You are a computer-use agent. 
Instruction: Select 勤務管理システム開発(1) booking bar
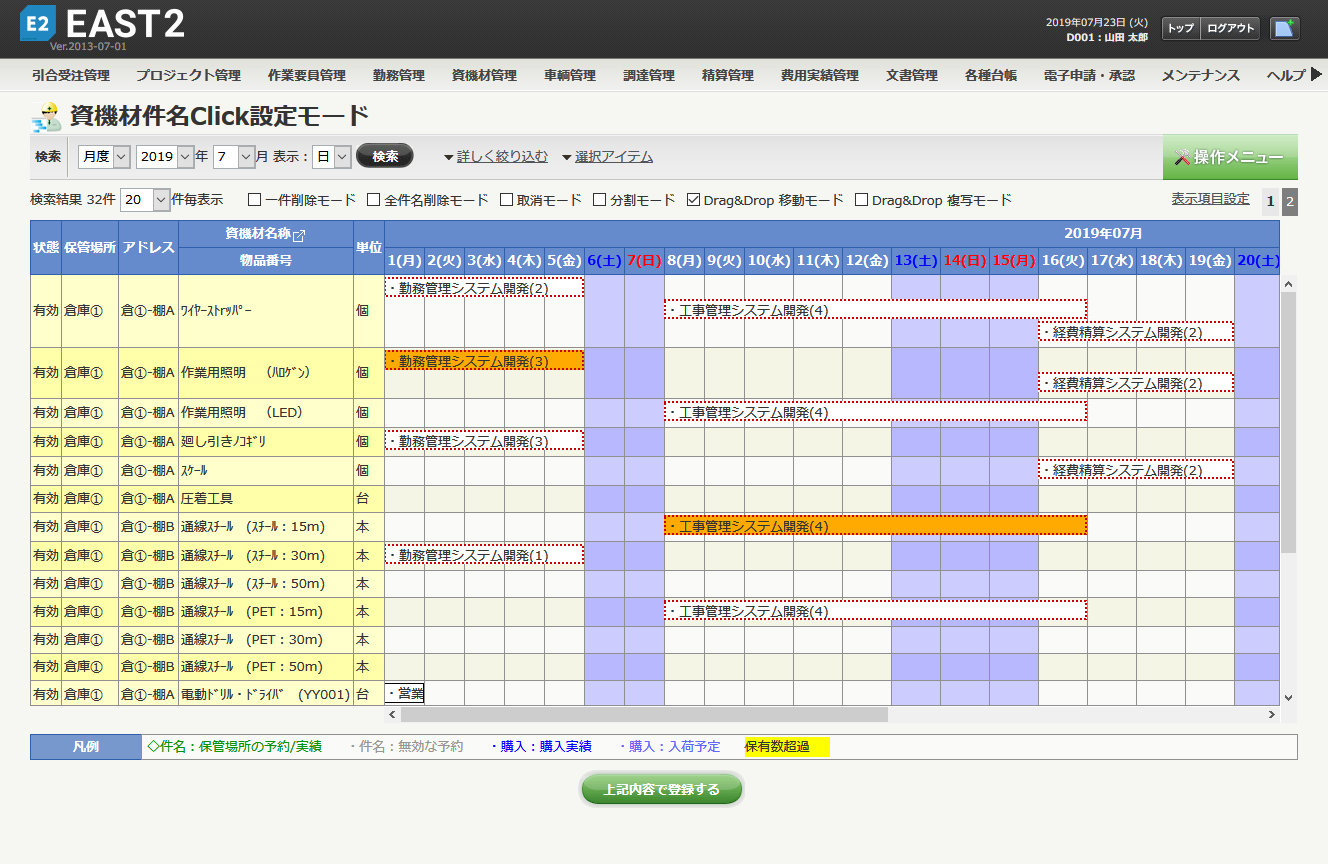click(x=484, y=554)
